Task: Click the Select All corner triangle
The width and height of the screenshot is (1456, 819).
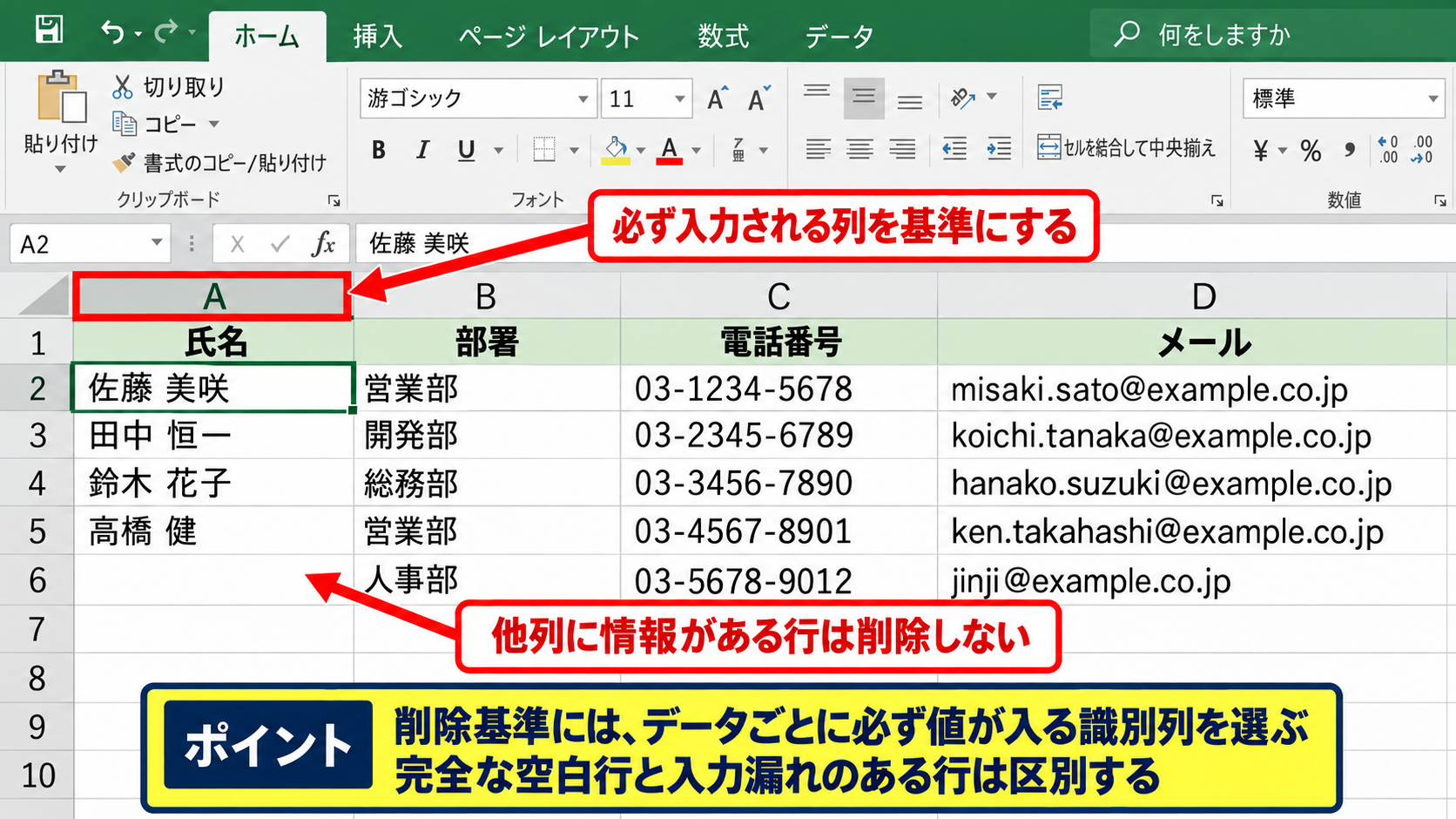Action: pos(42,296)
